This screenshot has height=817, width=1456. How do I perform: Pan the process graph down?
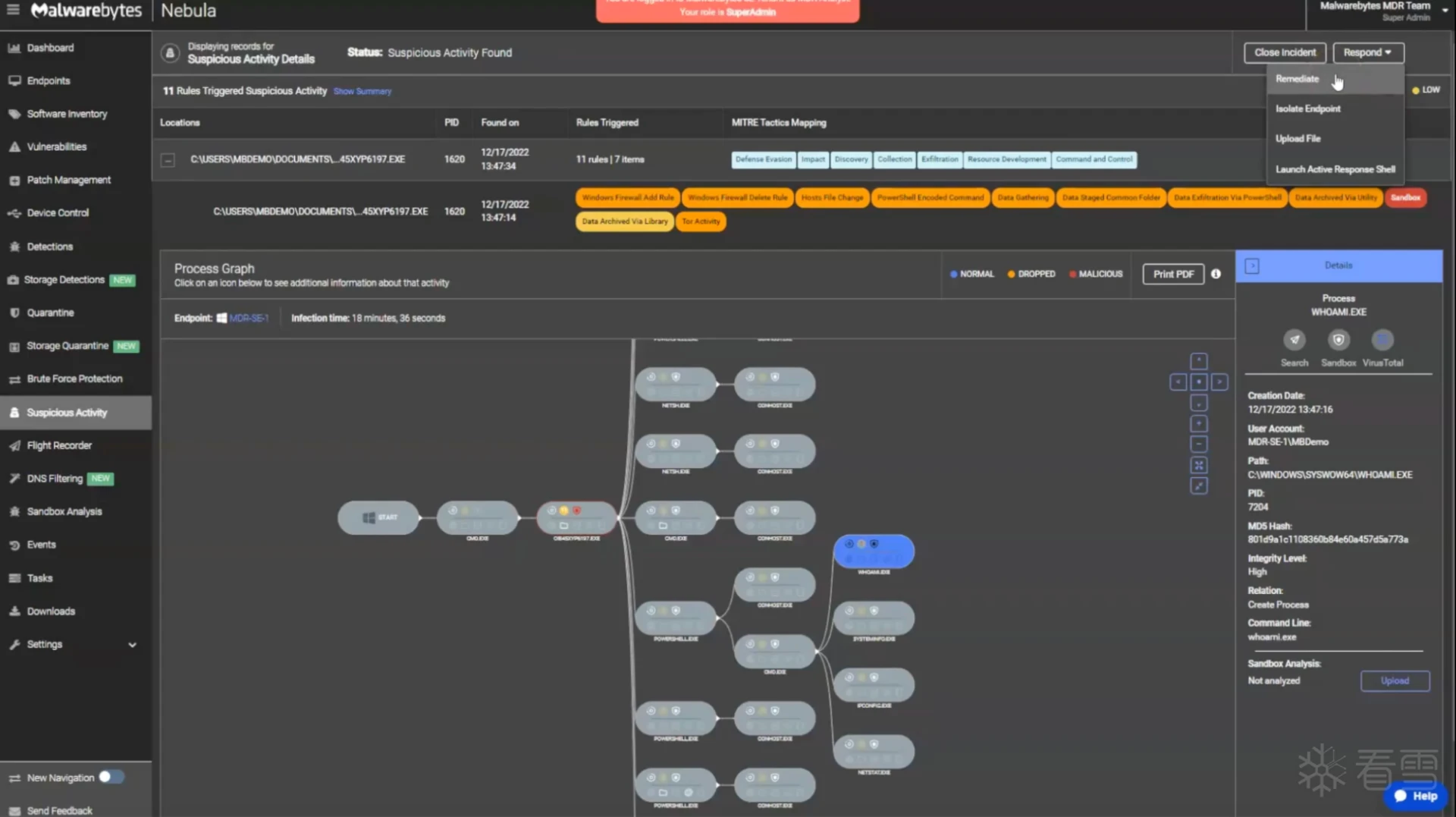pos(1198,403)
